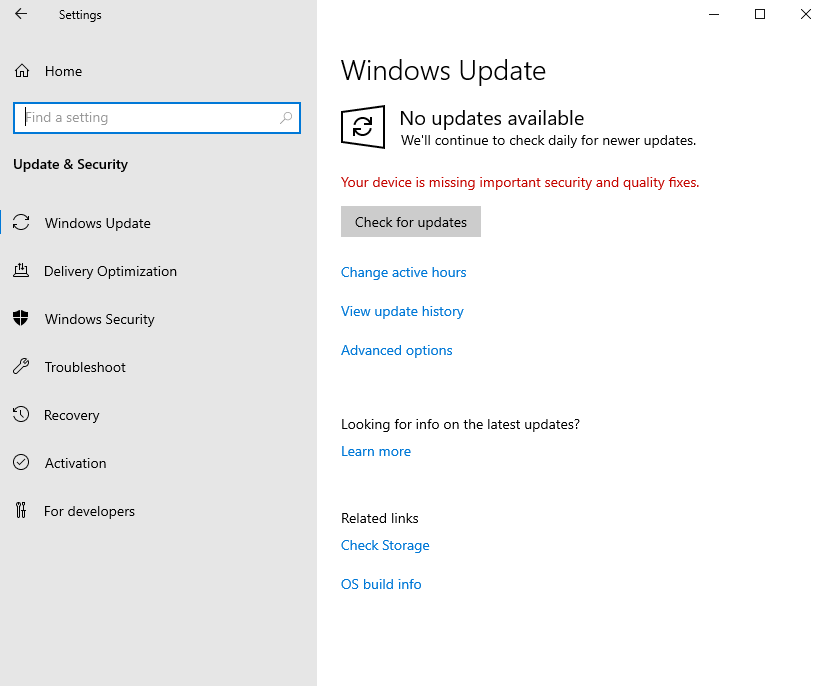The width and height of the screenshot is (825, 686).
Task: Open Check Storage link
Action: [385, 546]
